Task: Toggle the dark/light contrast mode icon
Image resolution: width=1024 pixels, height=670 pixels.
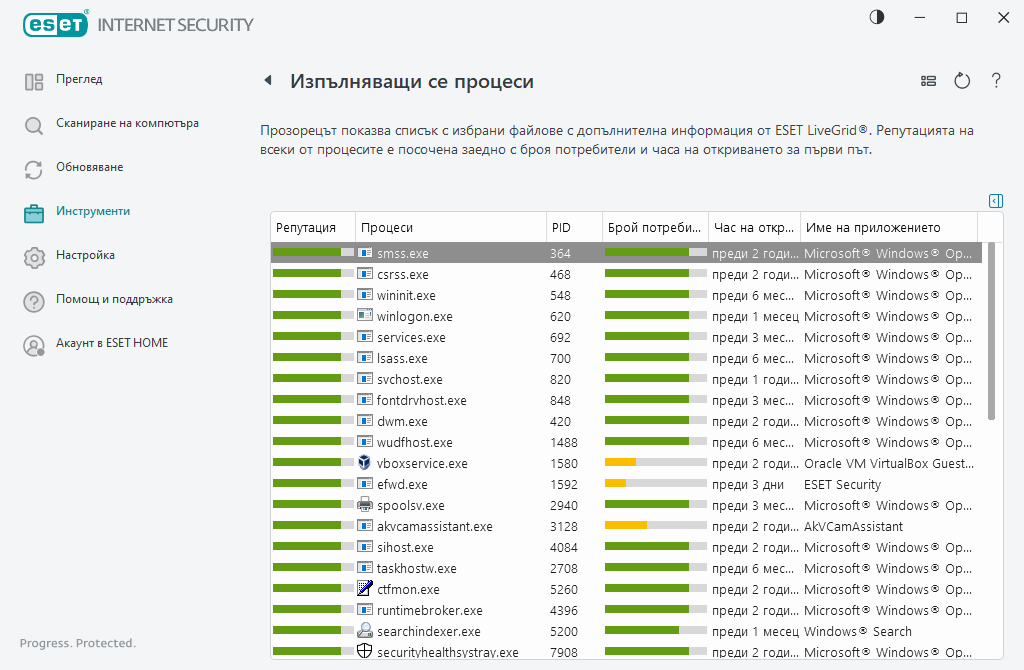Action: [877, 18]
